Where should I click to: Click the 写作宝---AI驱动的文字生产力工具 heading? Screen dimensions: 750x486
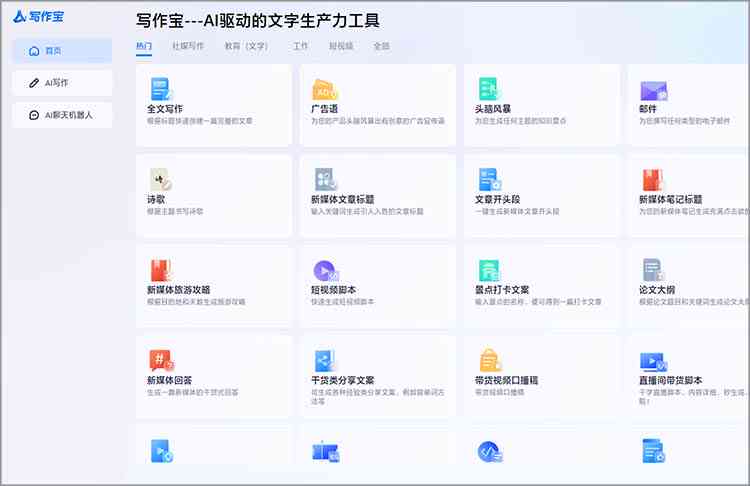tap(258, 21)
